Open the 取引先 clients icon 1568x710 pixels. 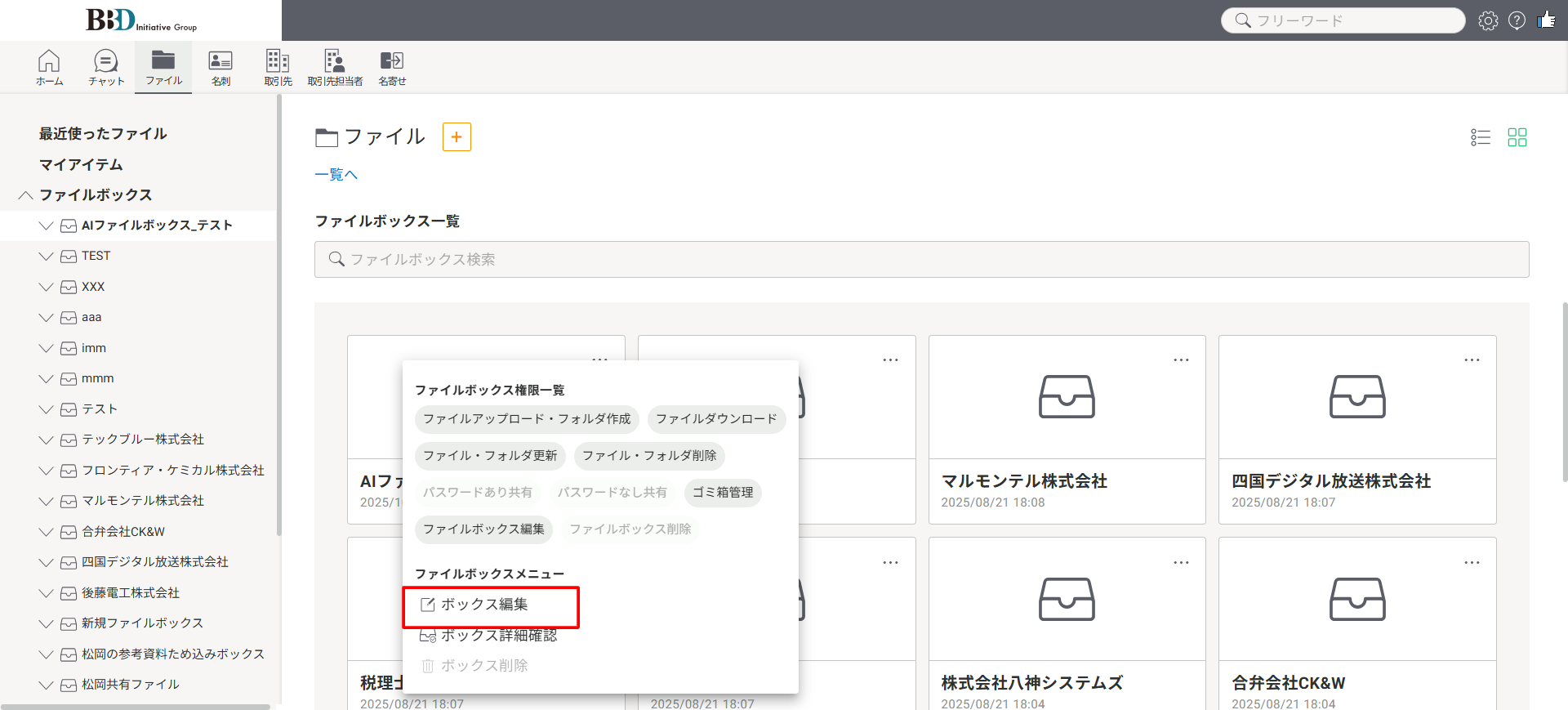pyautogui.click(x=278, y=67)
